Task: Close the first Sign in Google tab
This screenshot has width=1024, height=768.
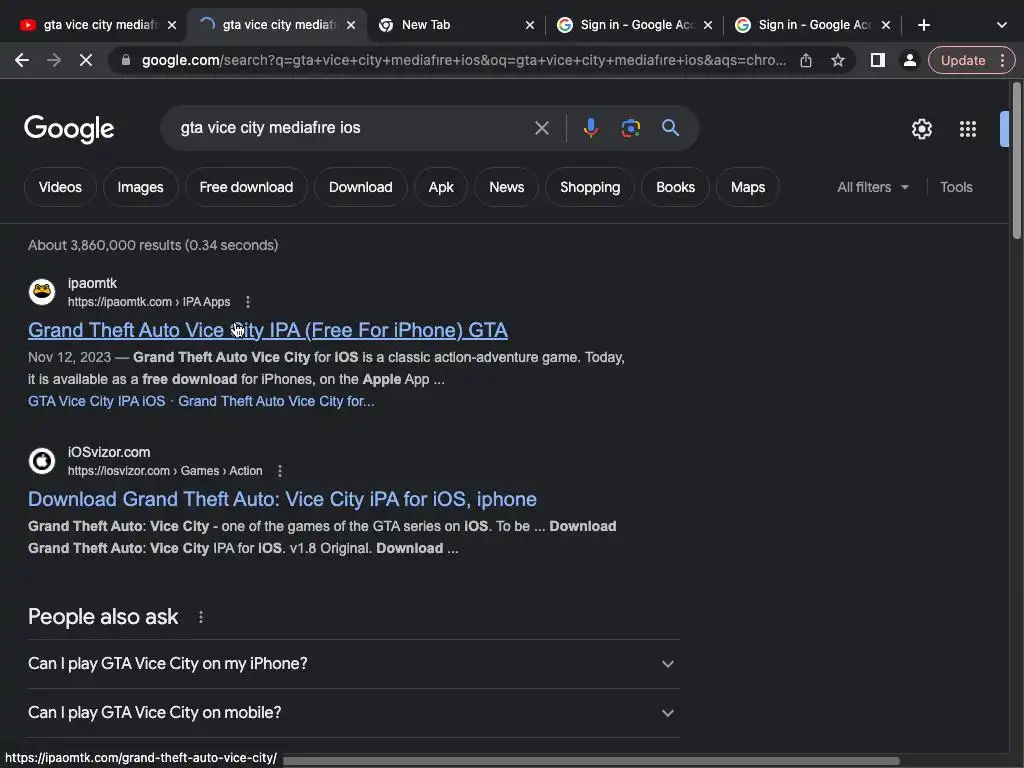Action: 708,25
